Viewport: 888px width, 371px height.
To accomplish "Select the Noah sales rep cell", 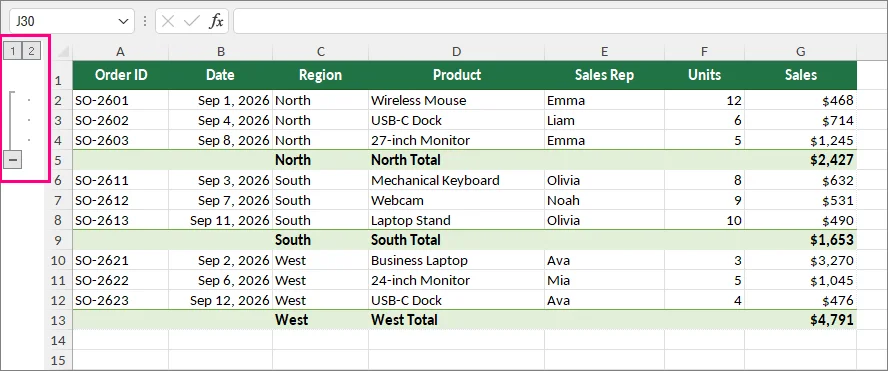I will pyautogui.click(x=604, y=201).
